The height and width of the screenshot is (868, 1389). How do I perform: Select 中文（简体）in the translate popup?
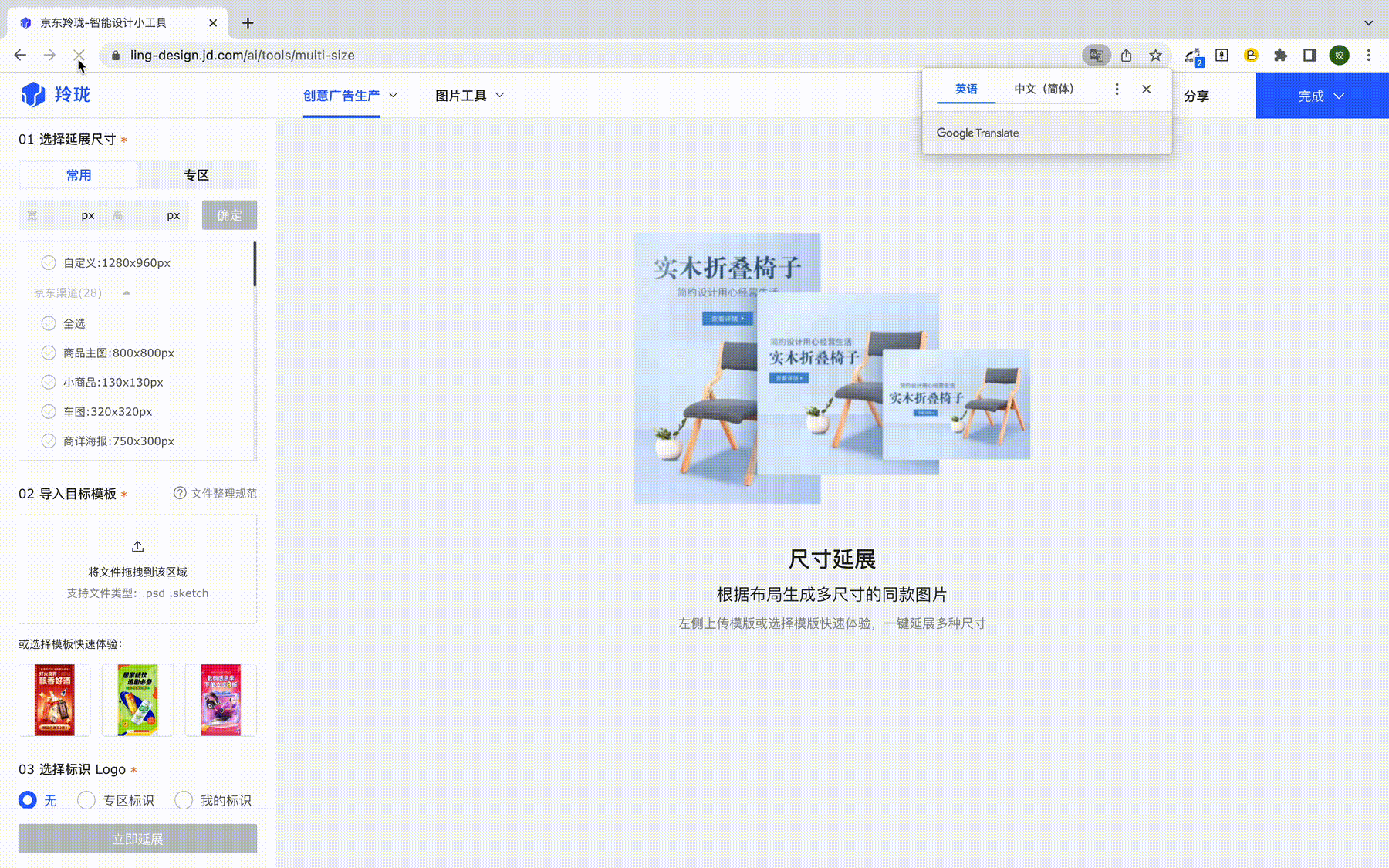point(1044,89)
